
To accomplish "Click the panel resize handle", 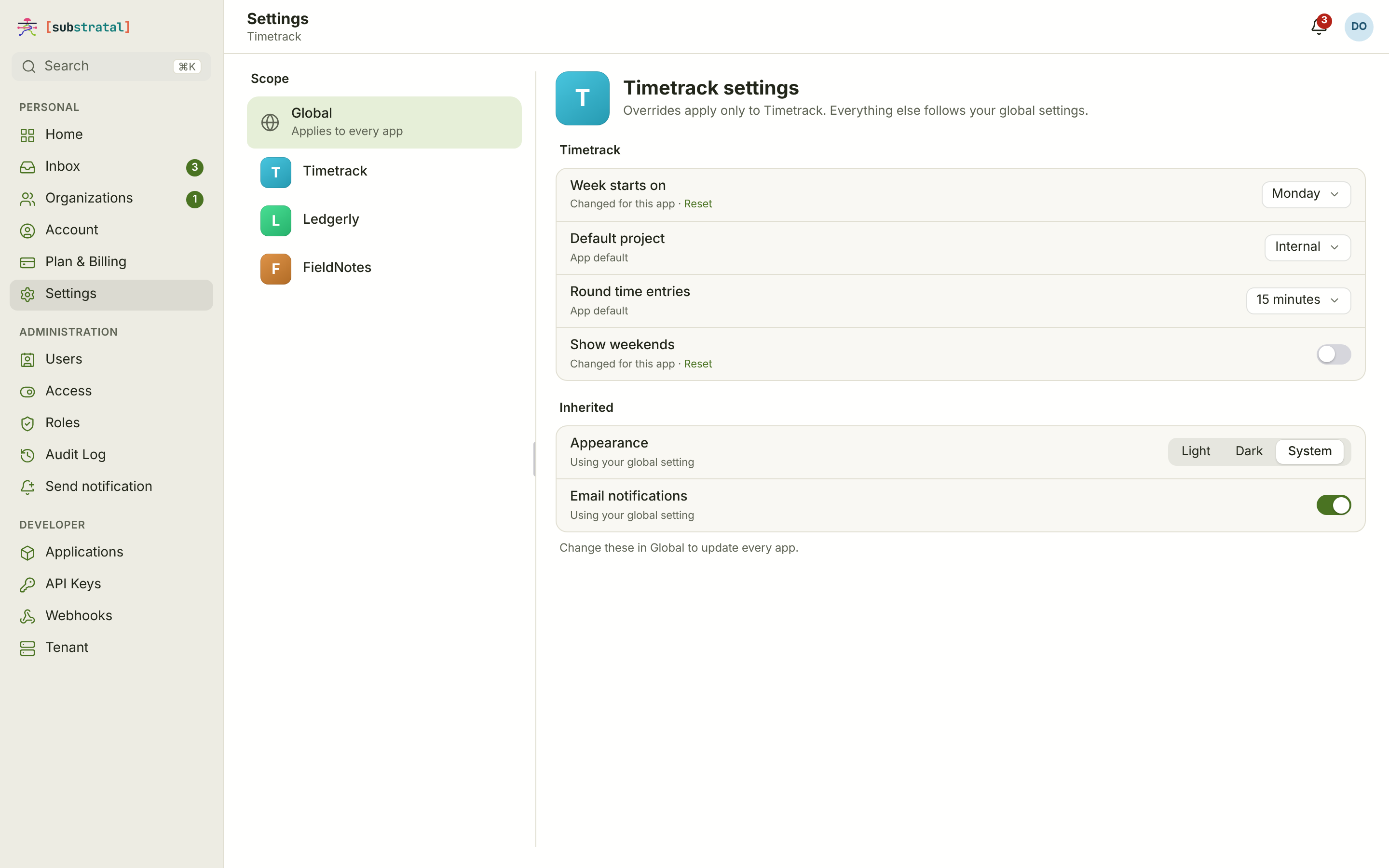I will [534, 459].
